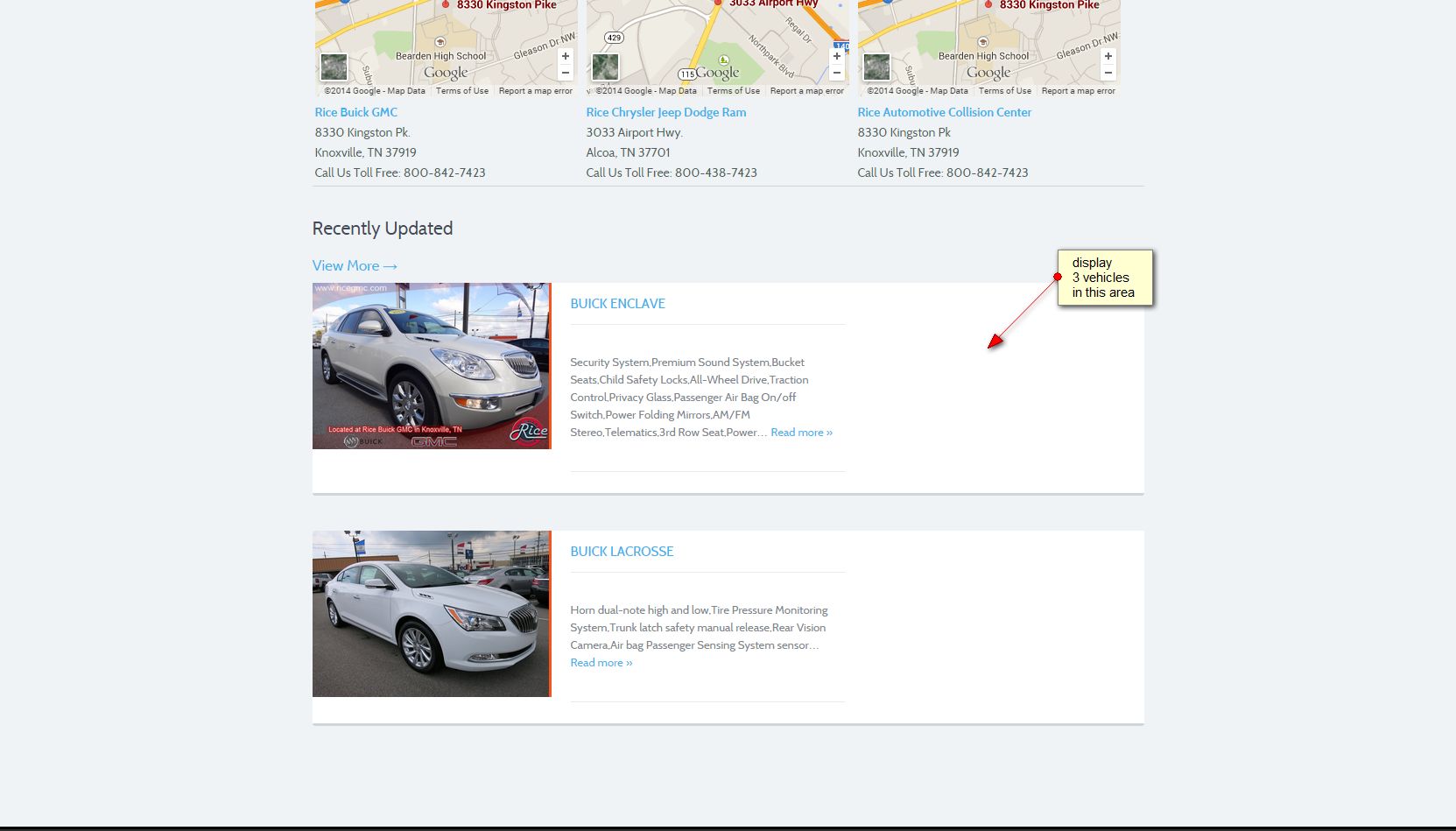Screen dimensions: 1456x831
Task: Click the toll-free number 800-438-7423
Action: click(716, 173)
